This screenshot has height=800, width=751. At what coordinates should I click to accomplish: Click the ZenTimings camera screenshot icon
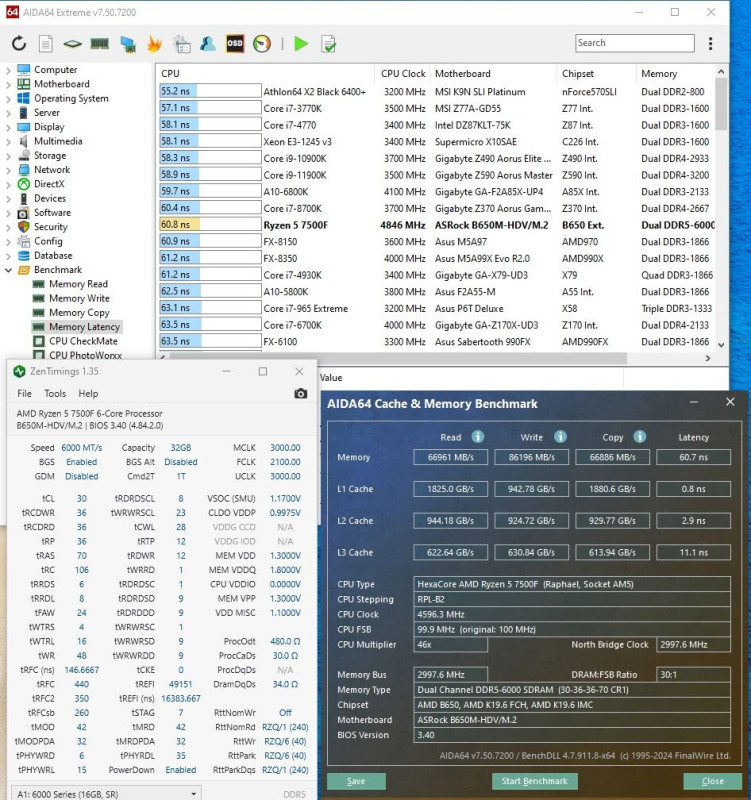[301, 393]
